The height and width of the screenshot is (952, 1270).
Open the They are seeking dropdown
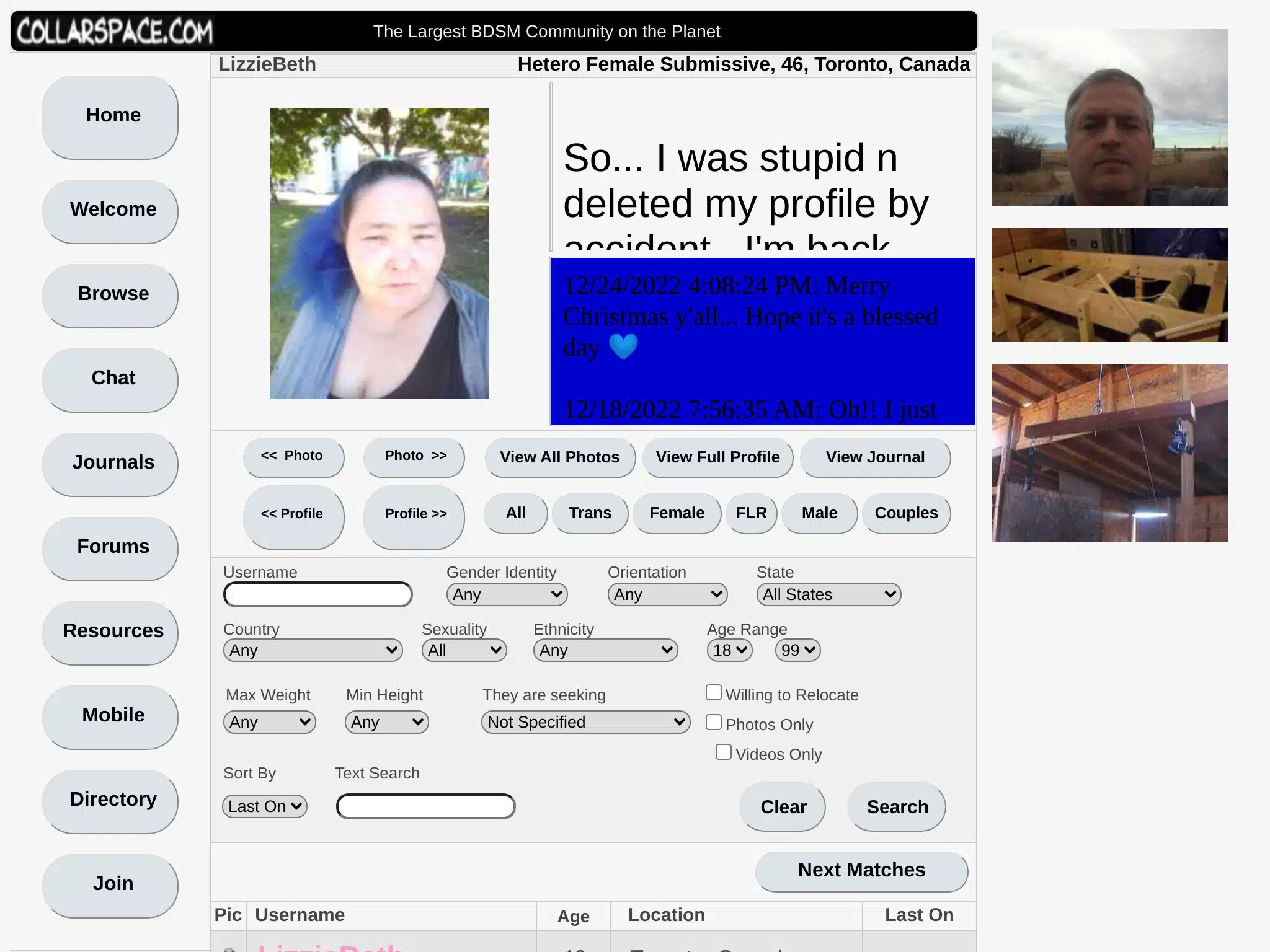[585, 723]
